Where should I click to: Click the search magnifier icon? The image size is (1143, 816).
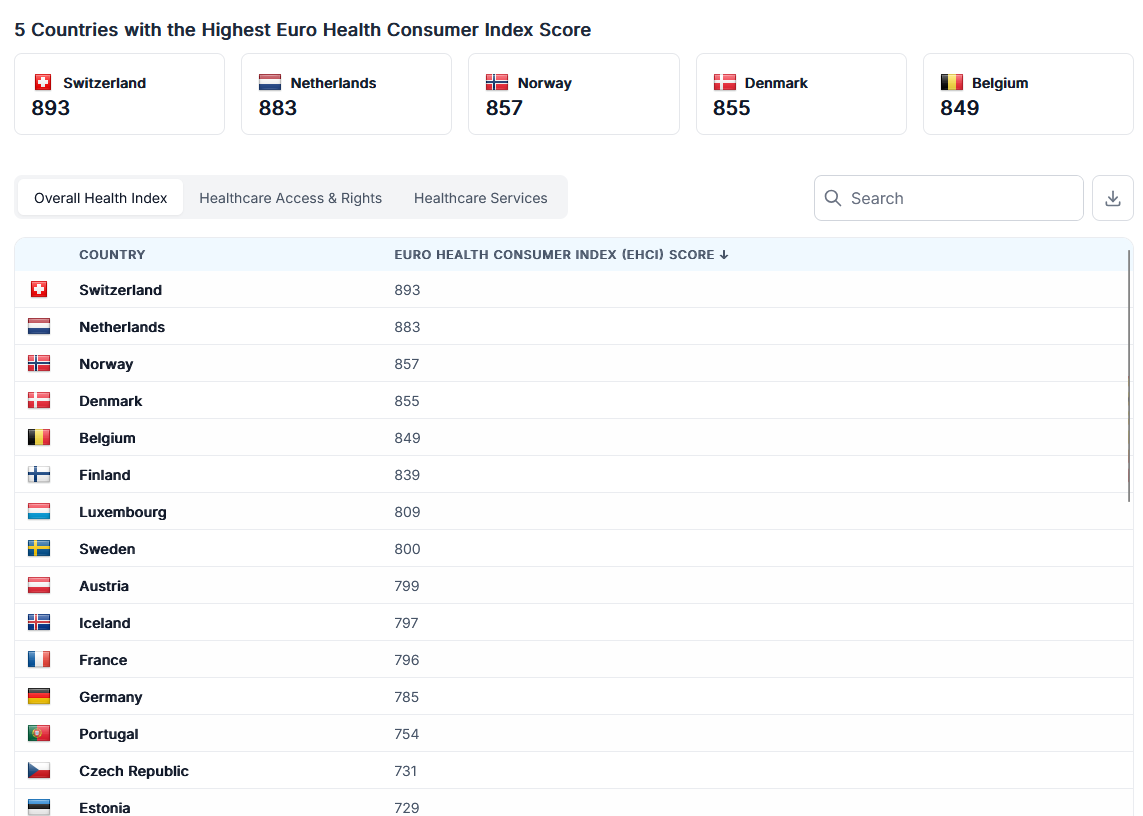[833, 198]
